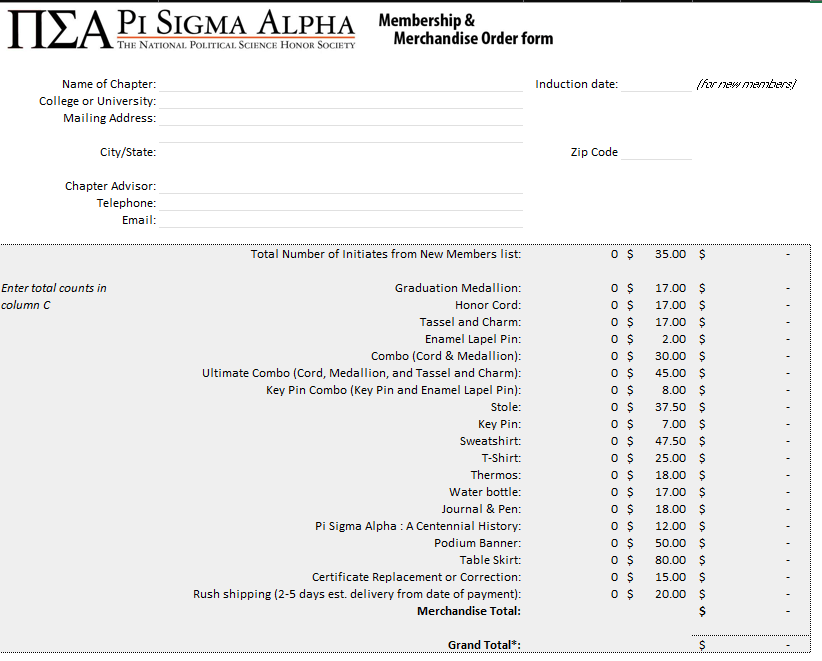Select the 25.00 T-Shirt price
Screen dimensions: 822x661
click(x=670, y=458)
